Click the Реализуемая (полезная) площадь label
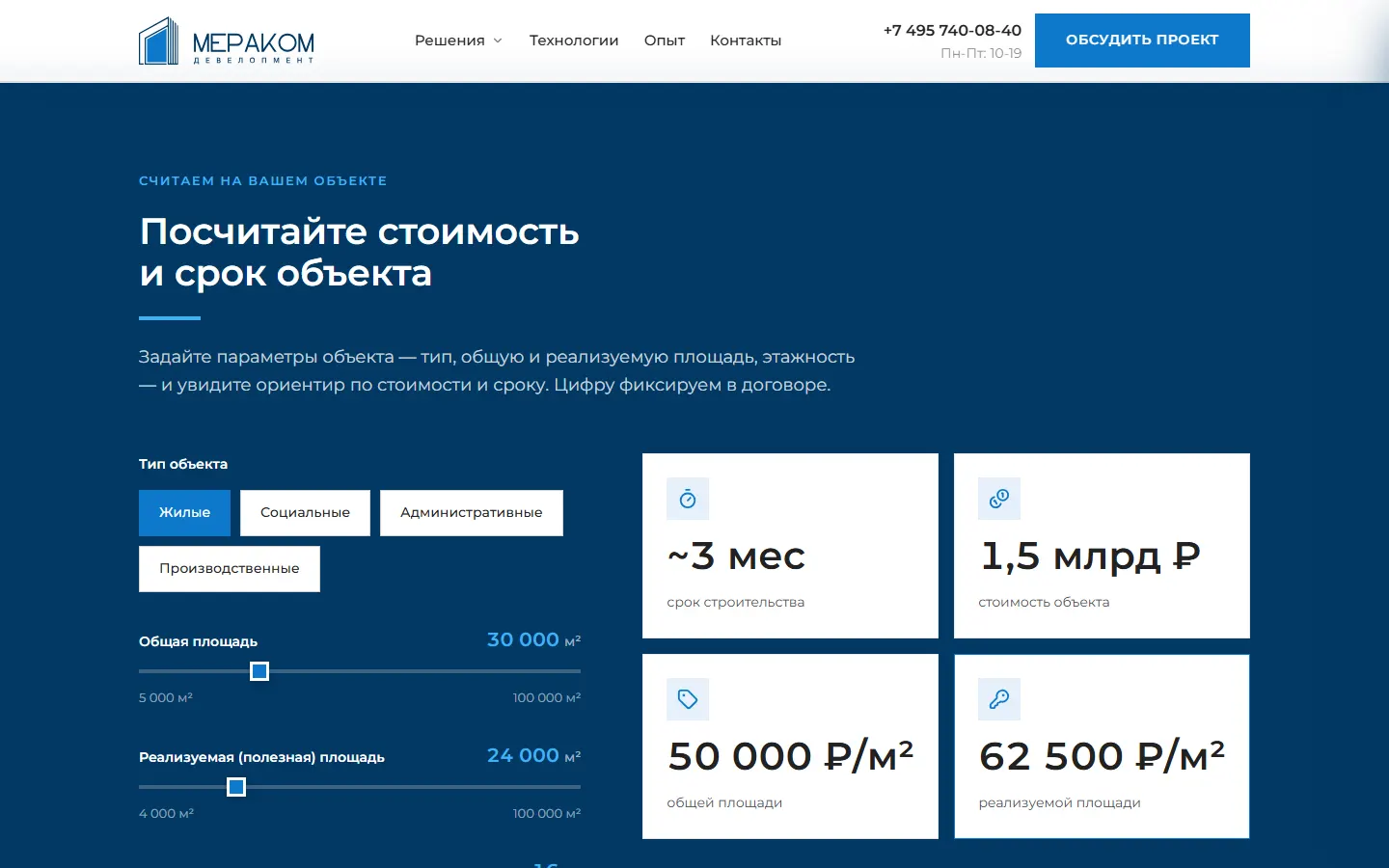 click(261, 757)
